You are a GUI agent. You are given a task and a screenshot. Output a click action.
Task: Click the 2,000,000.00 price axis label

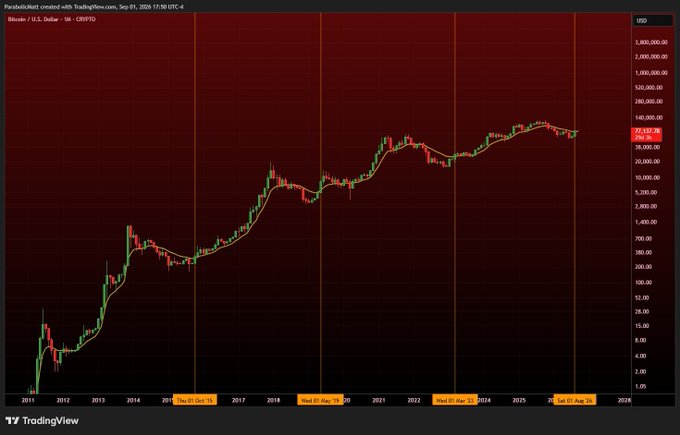point(651,57)
